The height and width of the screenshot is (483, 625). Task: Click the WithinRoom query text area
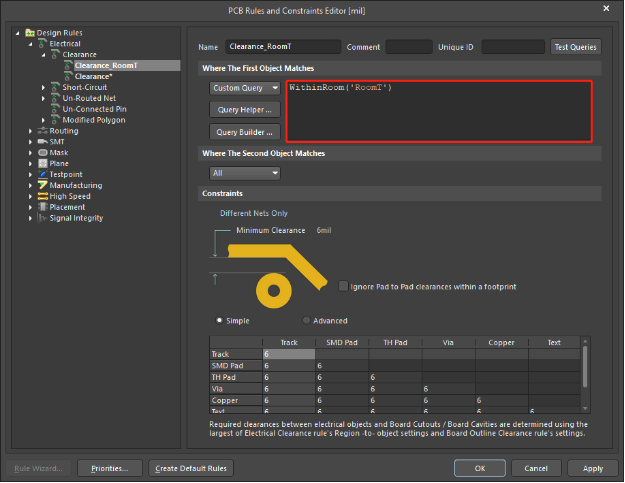(x=439, y=111)
